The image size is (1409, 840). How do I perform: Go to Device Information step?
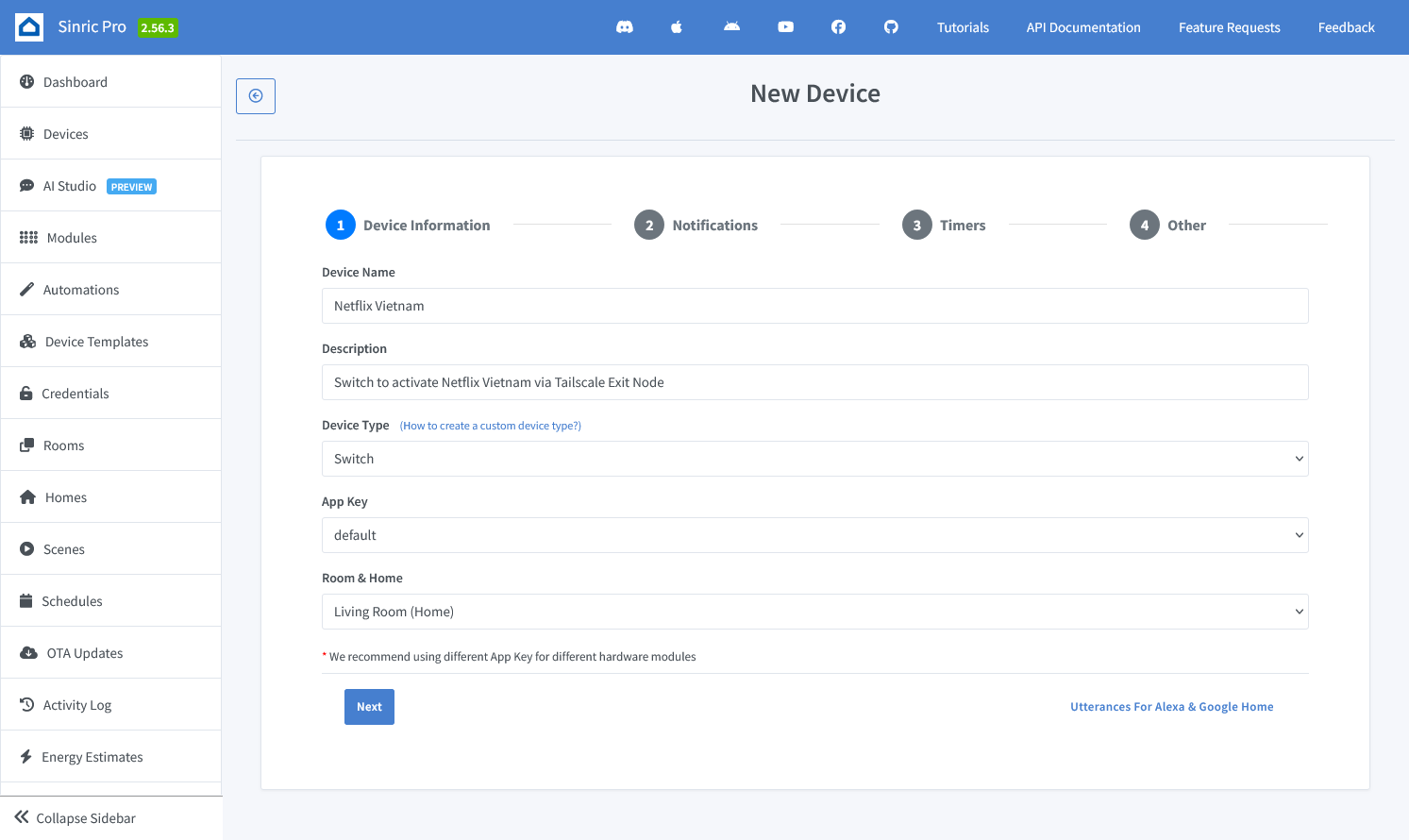(x=408, y=225)
